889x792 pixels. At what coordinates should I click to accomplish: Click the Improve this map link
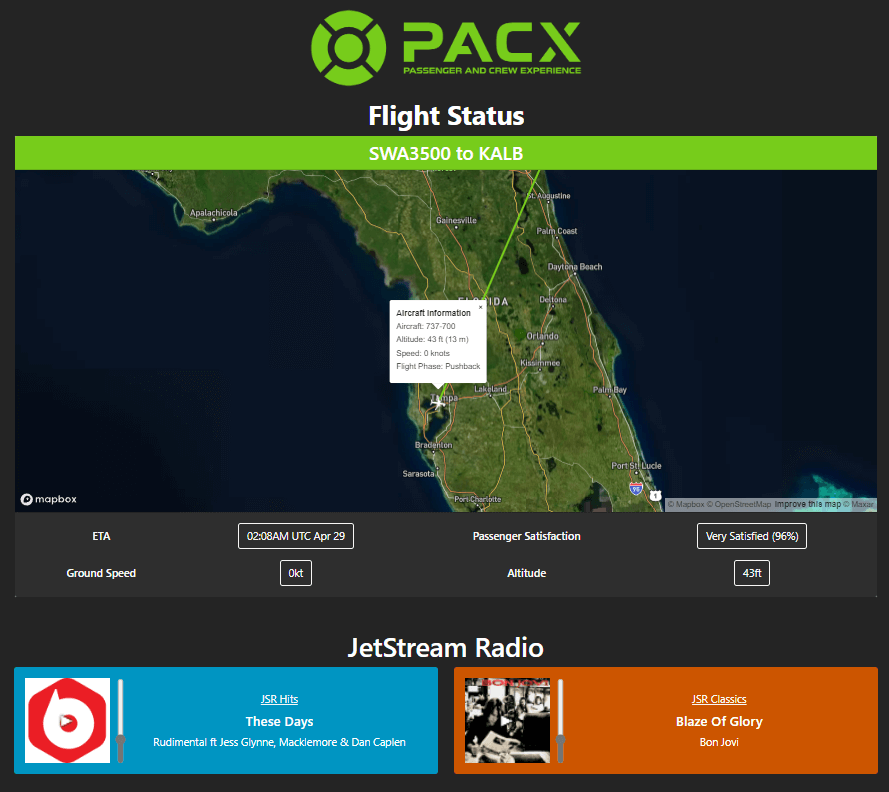pos(808,504)
